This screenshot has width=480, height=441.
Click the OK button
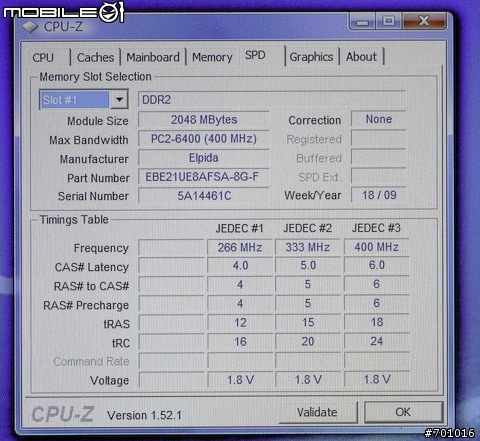point(403,412)
